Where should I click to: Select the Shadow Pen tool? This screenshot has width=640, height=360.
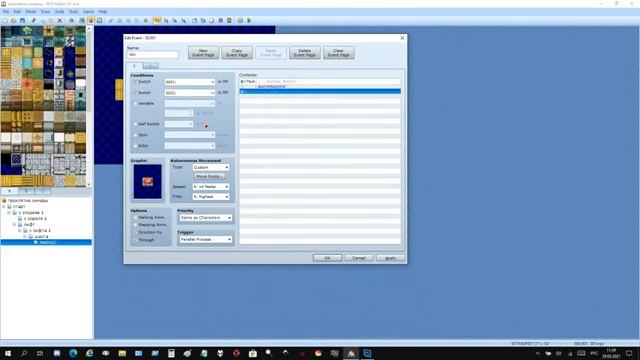pyautogui.click(x=146, y=20)
